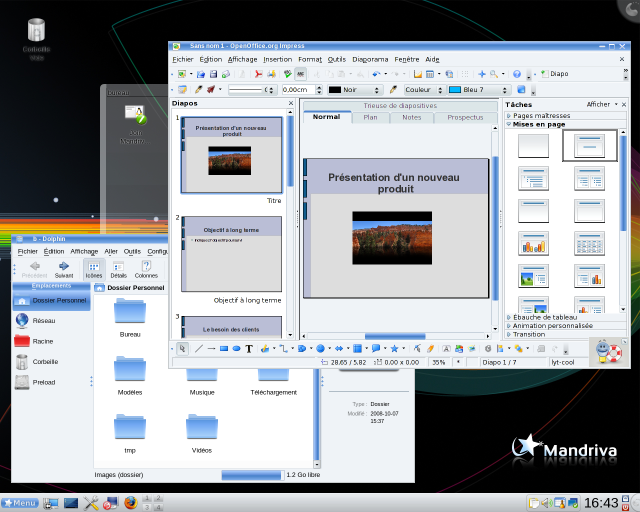Switch to virtual desktop 4 in the pager
This screenshot has width=640, height=512.
(x=158, y=508)
